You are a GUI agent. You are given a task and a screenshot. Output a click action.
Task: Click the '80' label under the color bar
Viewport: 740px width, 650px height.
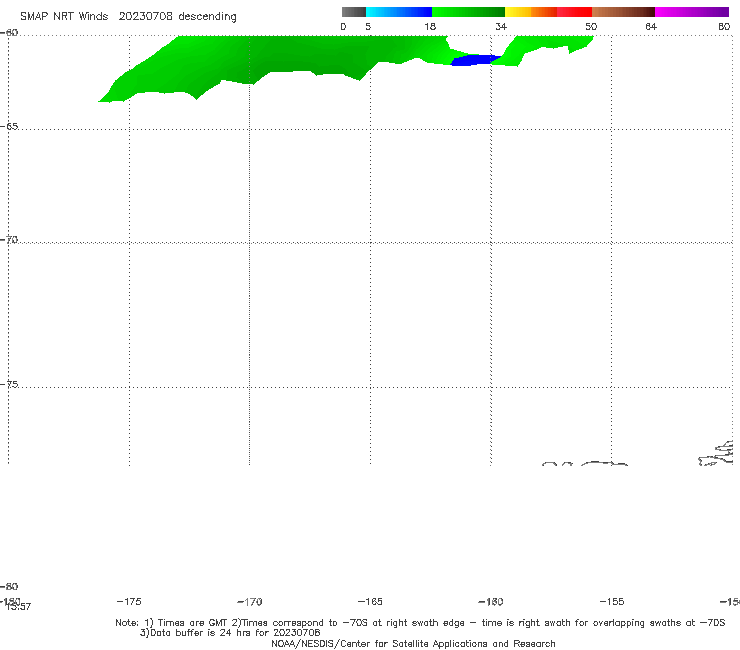(x=724, y=26)
